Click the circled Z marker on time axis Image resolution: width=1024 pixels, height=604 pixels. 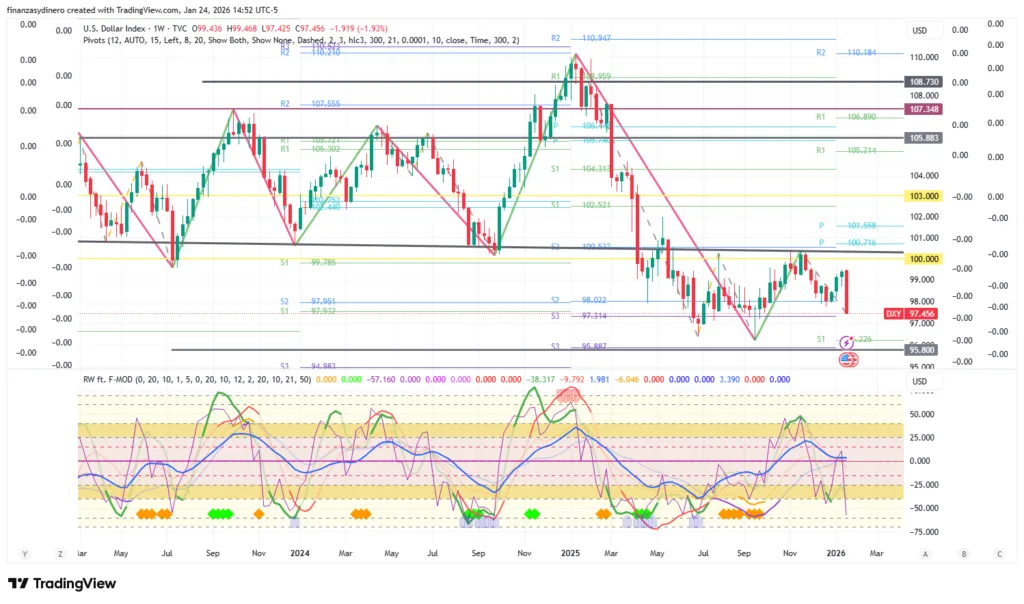tap(59, 552)
